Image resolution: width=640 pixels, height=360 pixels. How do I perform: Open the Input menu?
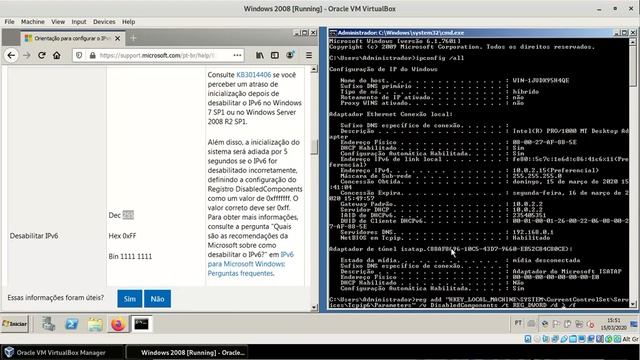[79, 22]
